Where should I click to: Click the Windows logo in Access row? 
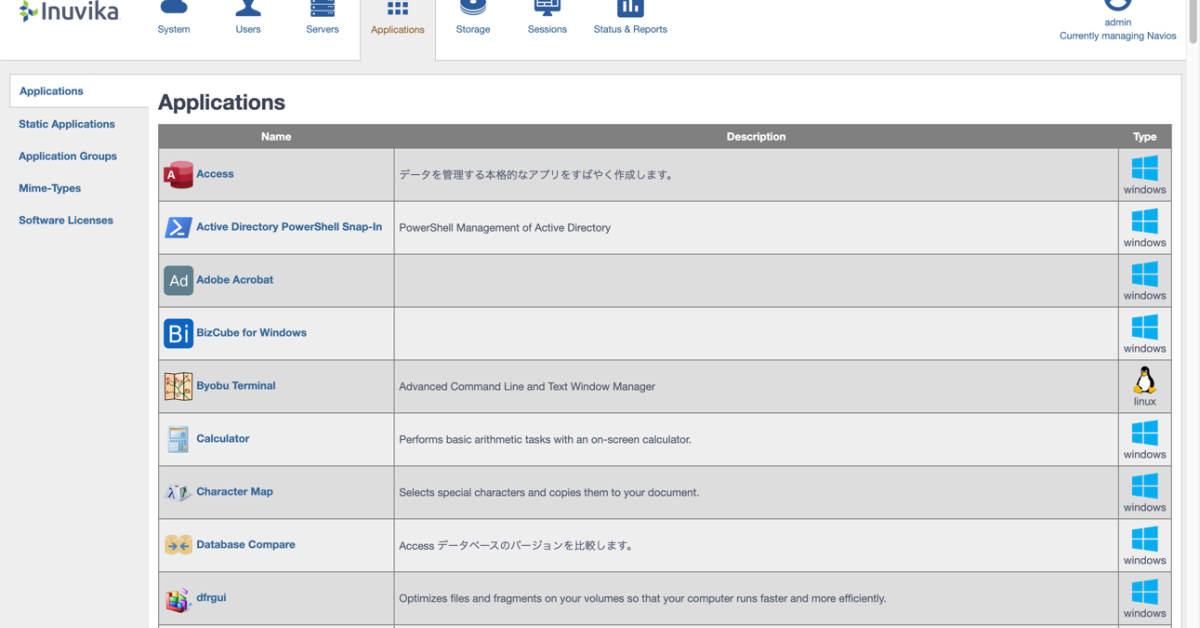(x=1144, y=167)
